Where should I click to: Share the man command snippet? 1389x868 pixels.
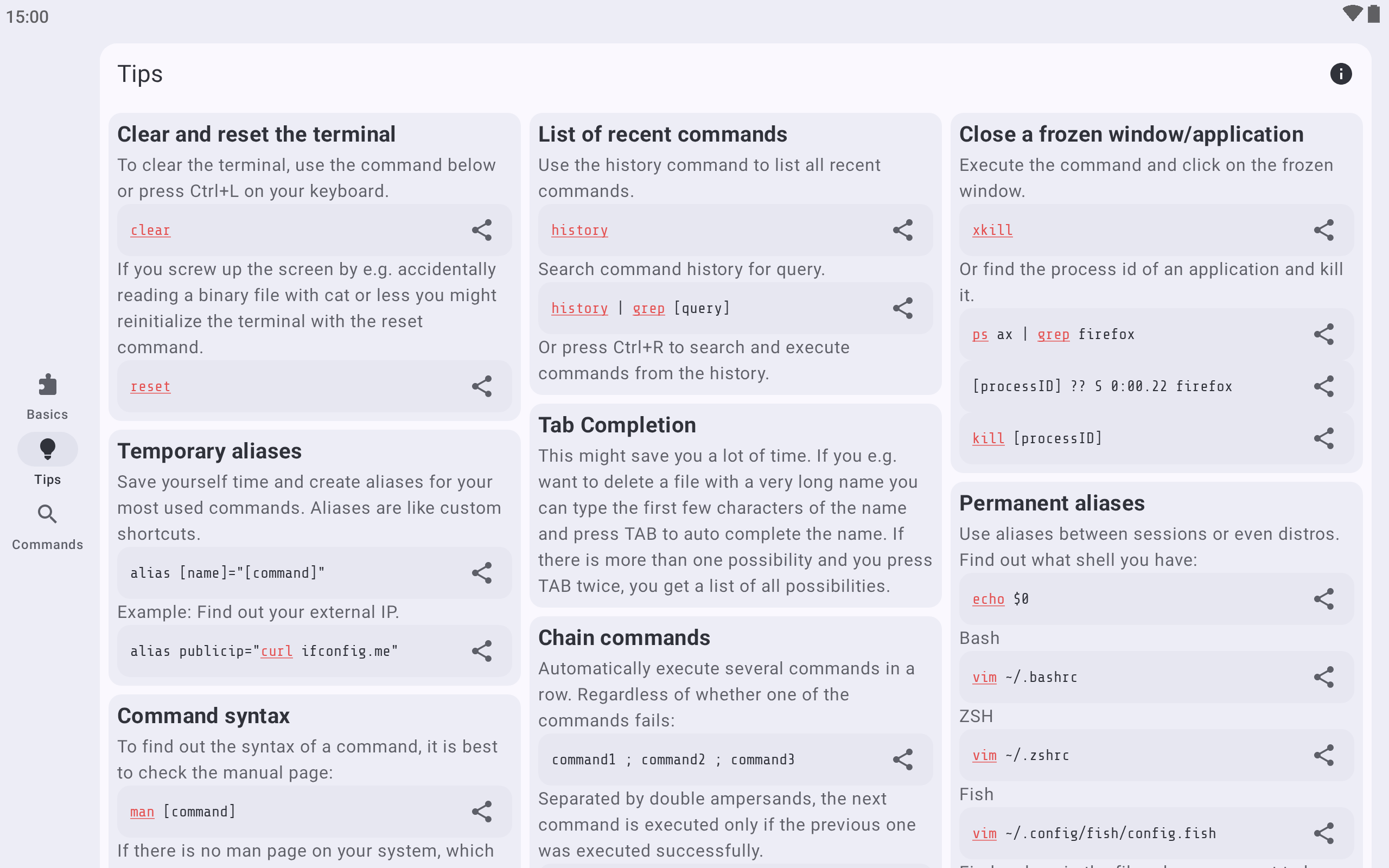coord(482,812)
